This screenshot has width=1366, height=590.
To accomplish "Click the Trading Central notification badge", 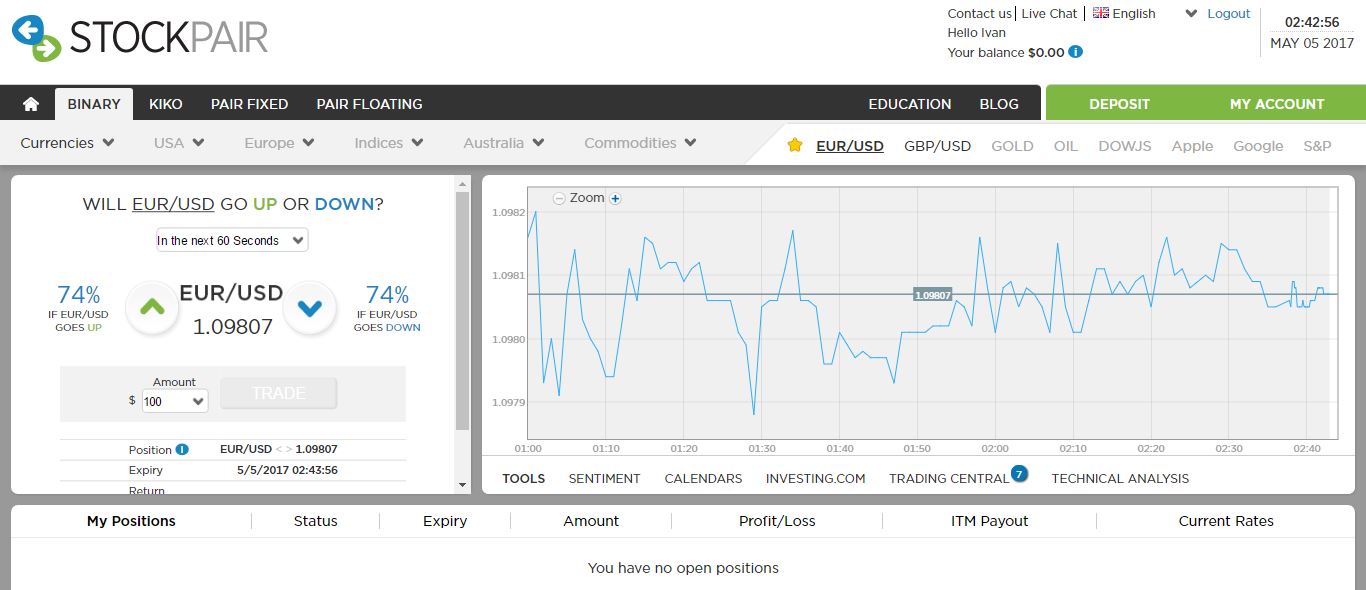I will tap(1019, 473).
